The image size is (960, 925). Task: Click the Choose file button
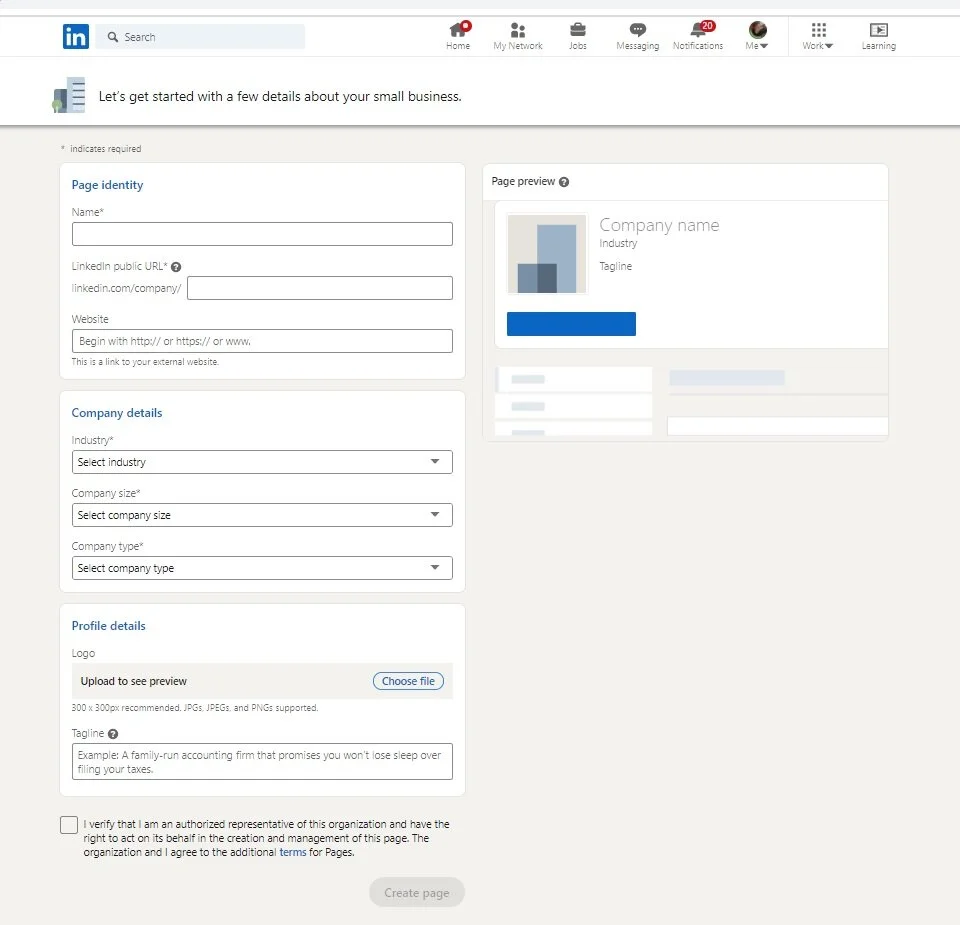click(x=408, y=681)
